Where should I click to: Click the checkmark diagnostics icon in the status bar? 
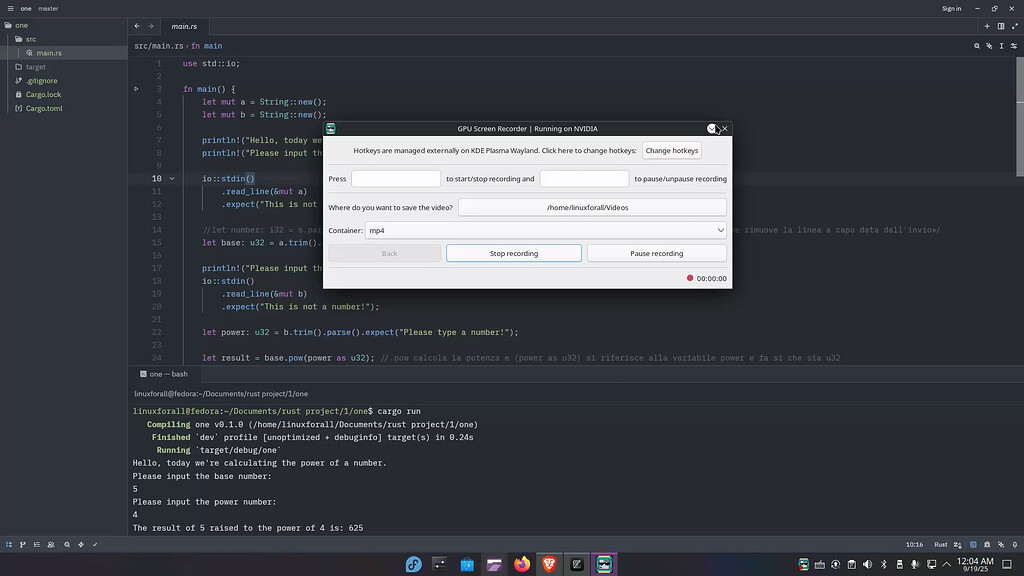pyautogui.click(x=95, y=544)
